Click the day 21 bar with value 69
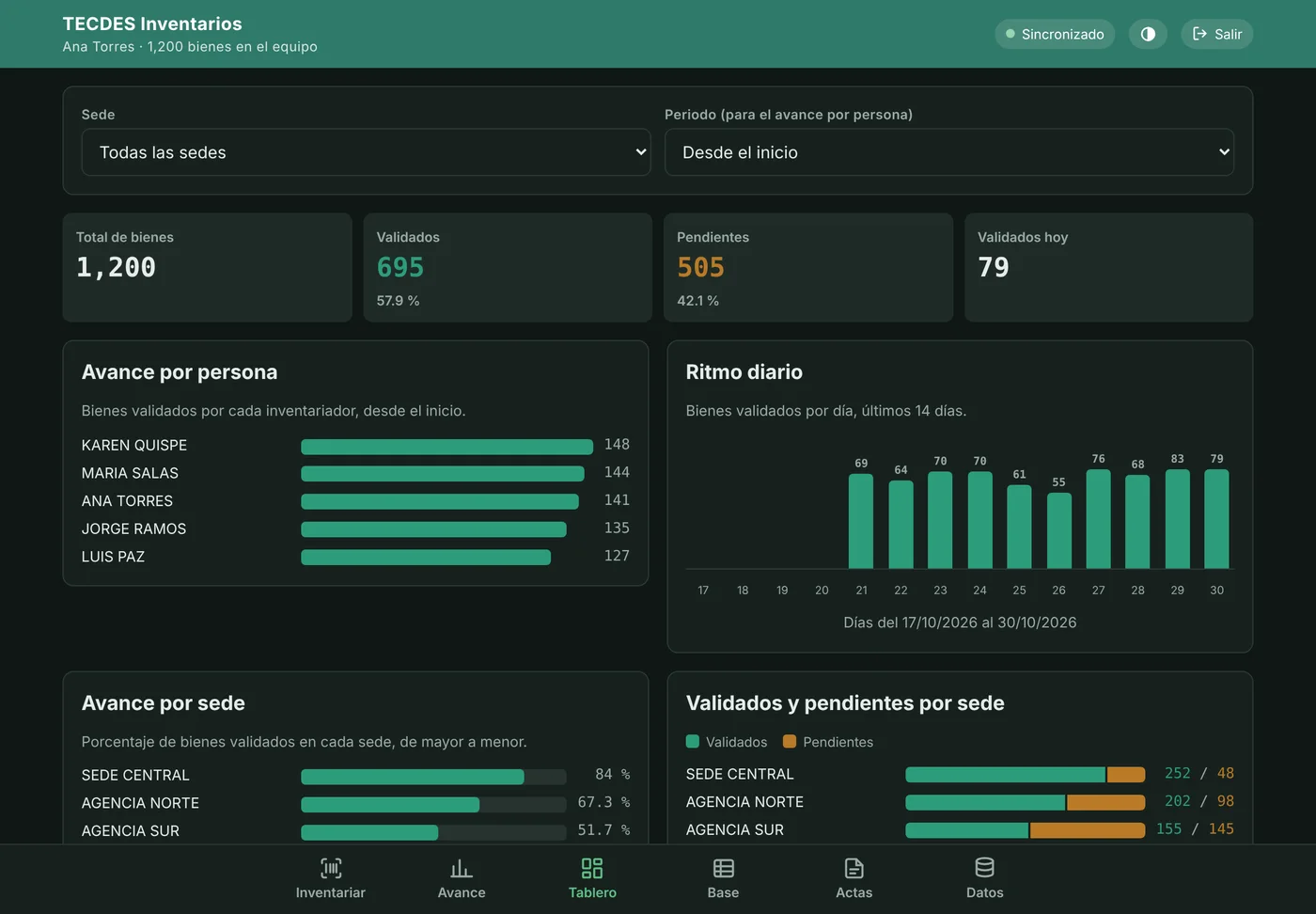Screen dimensions: 1316x914 point(861,521)
